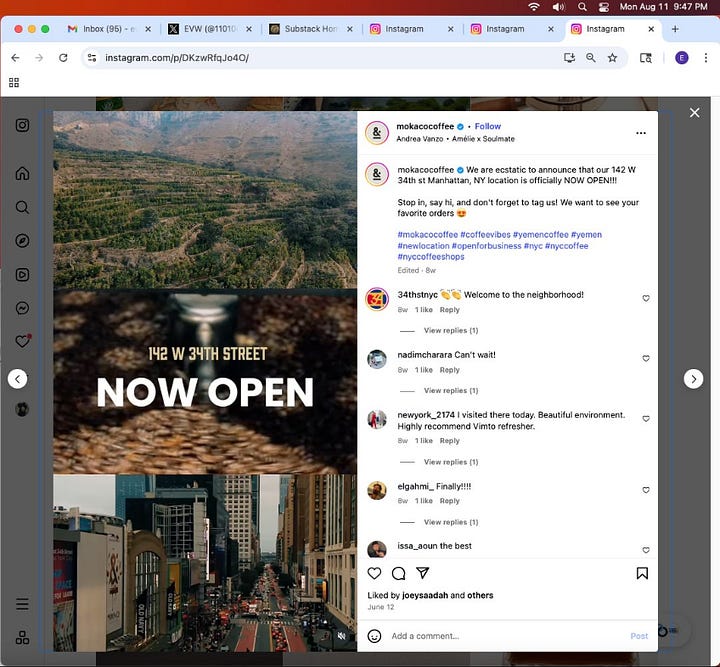Like the 34thstnyc comment
The width and height of the screenshot is (720, 667).
(x=646, y=298)
